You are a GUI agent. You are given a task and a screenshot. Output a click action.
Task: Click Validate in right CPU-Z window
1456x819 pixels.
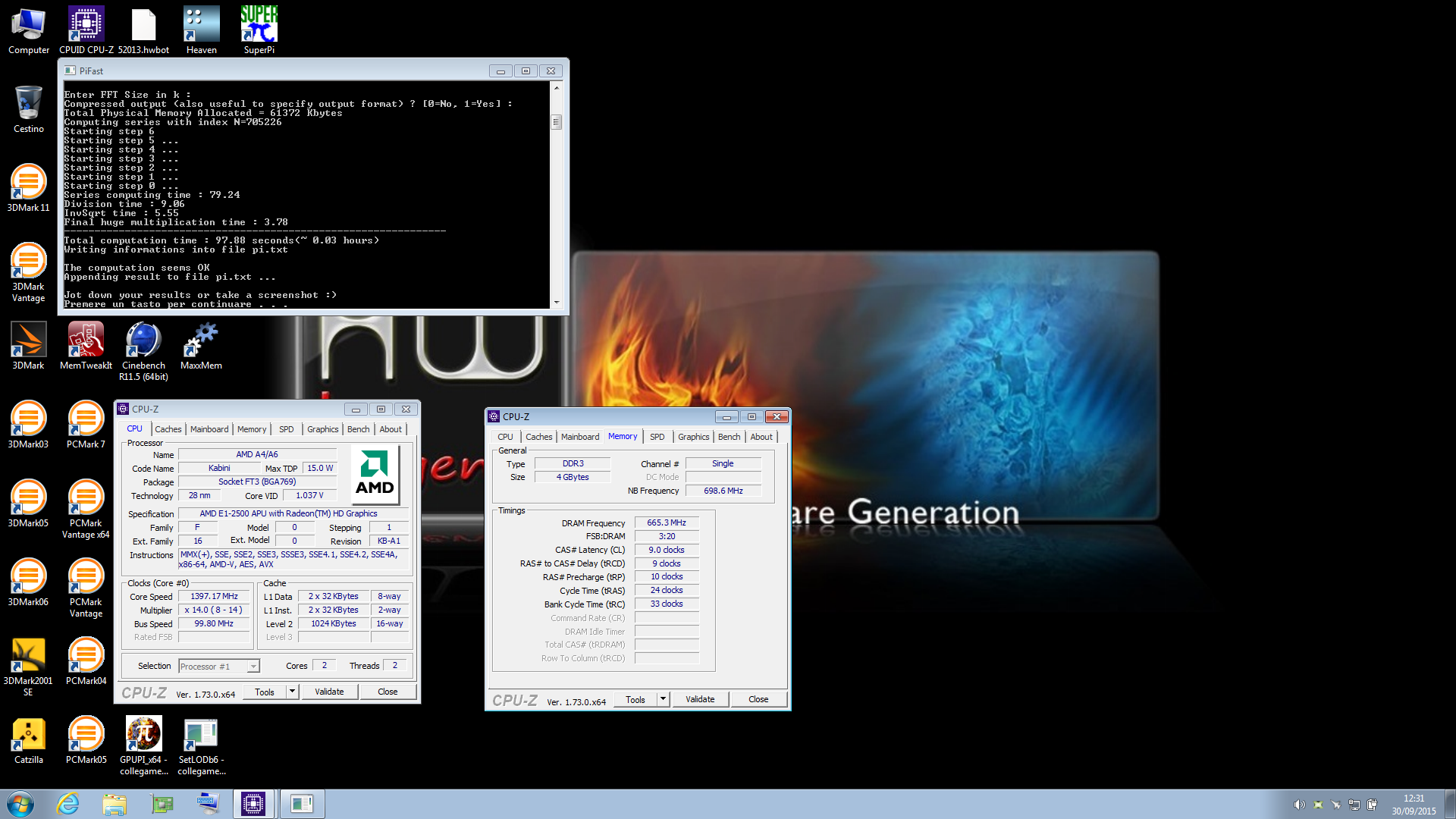click(700, 699)
